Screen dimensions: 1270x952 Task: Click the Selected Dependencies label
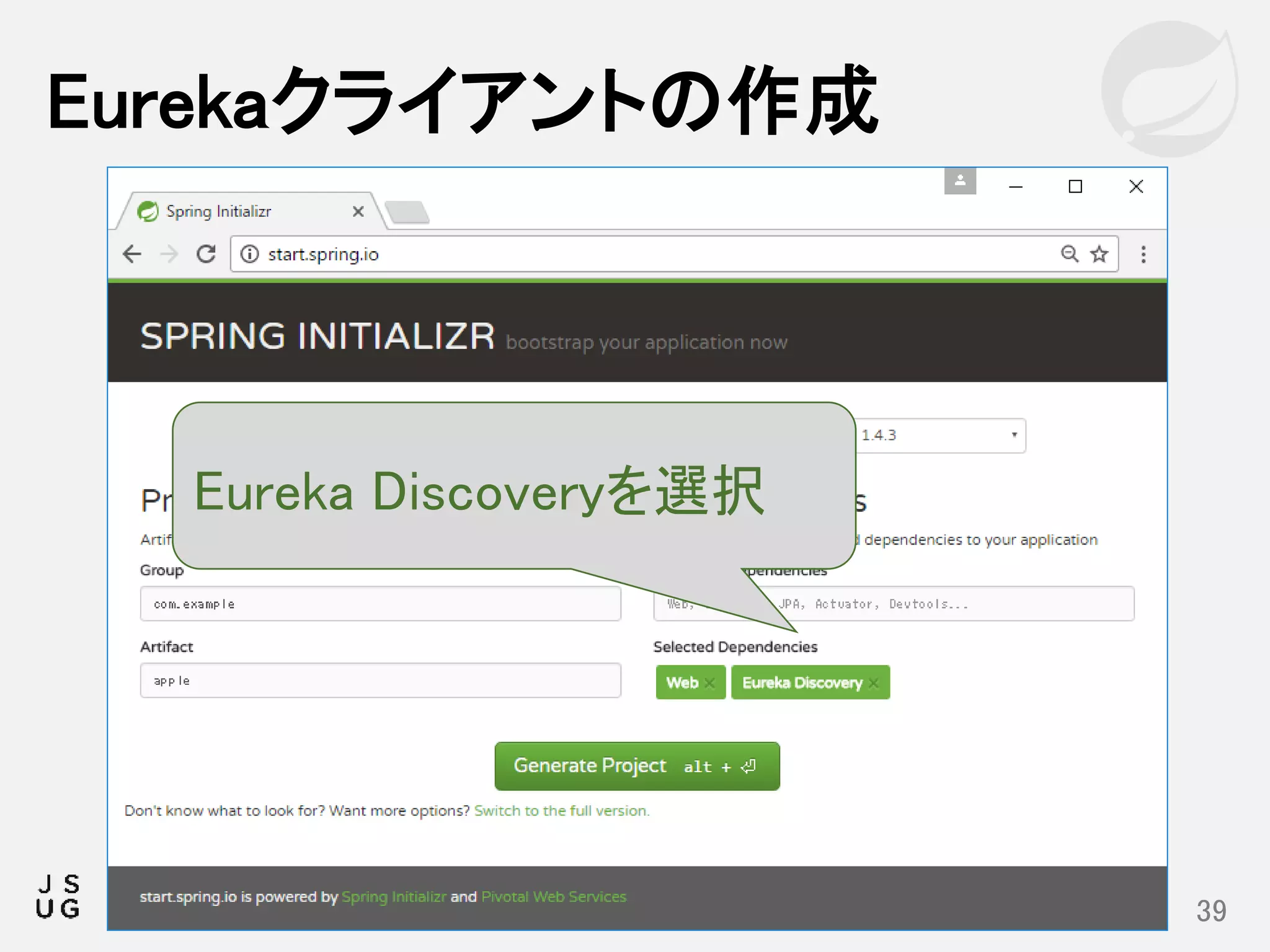[735, 647]
